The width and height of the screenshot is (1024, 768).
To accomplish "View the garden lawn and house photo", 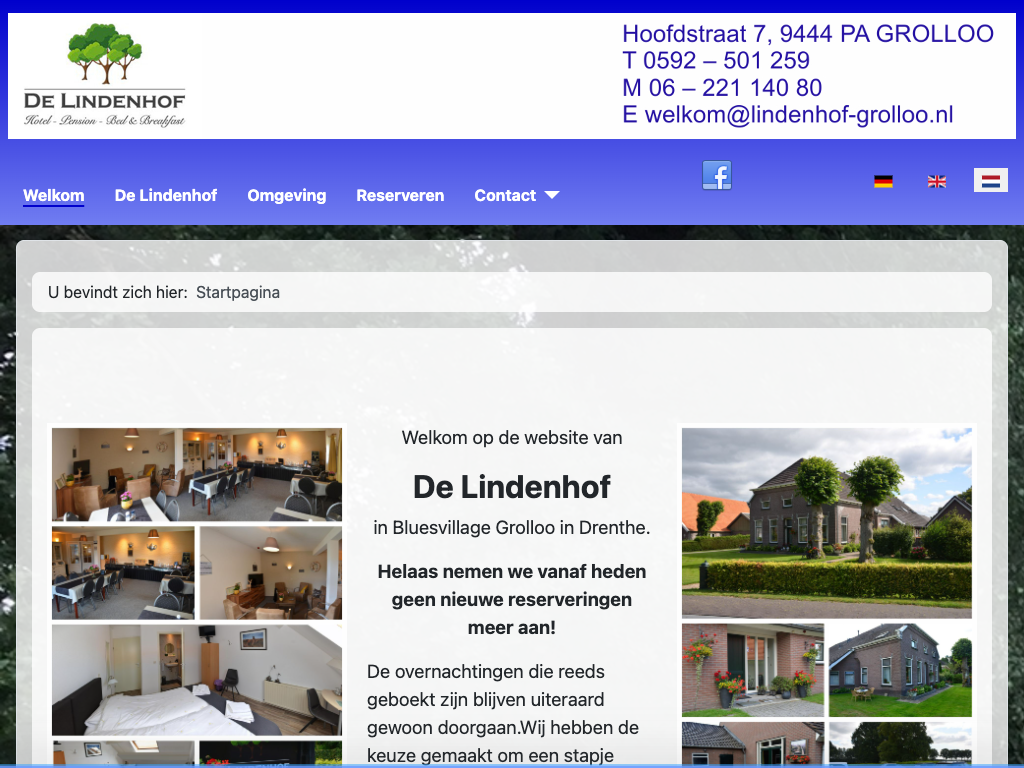I will tap(900, 670).
